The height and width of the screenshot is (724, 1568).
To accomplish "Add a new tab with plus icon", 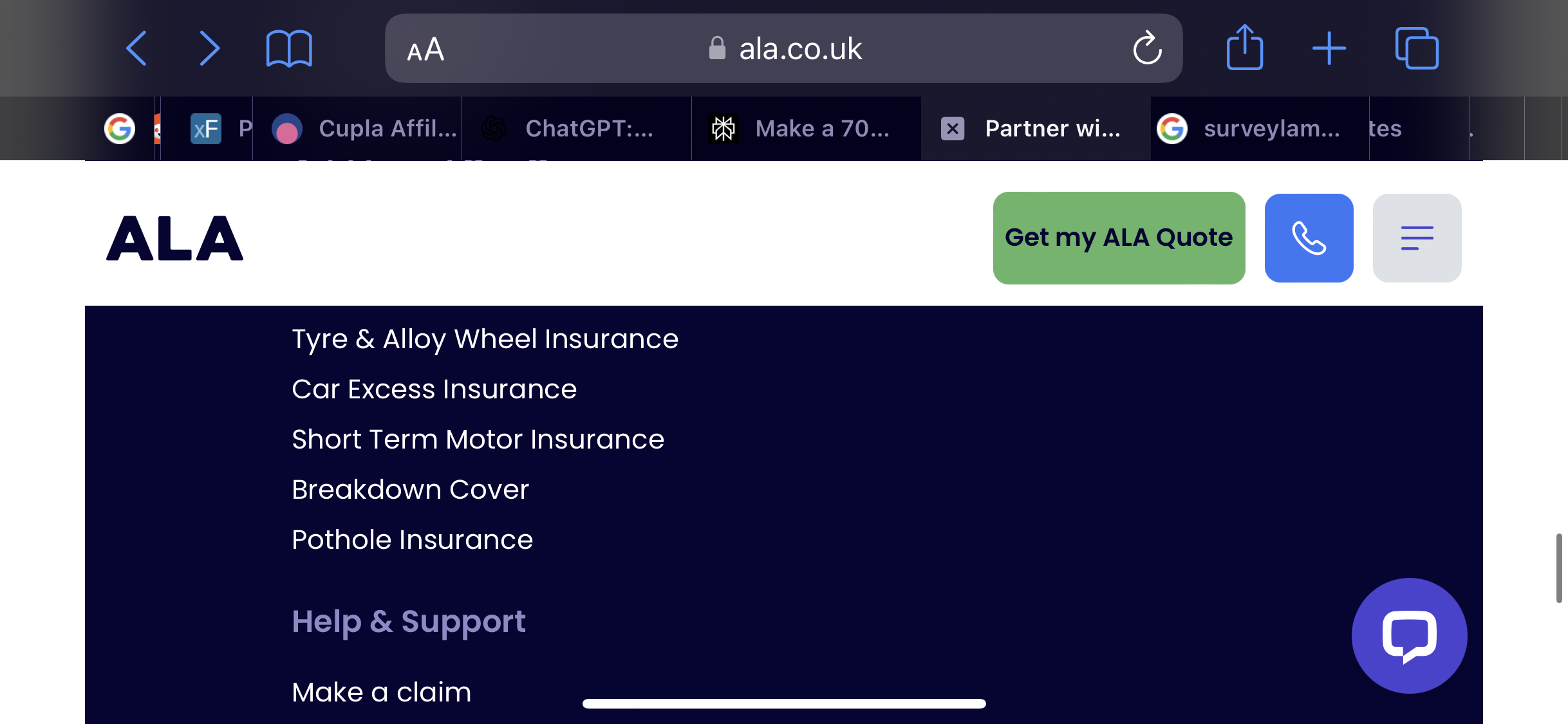I will click(1329, 48).
